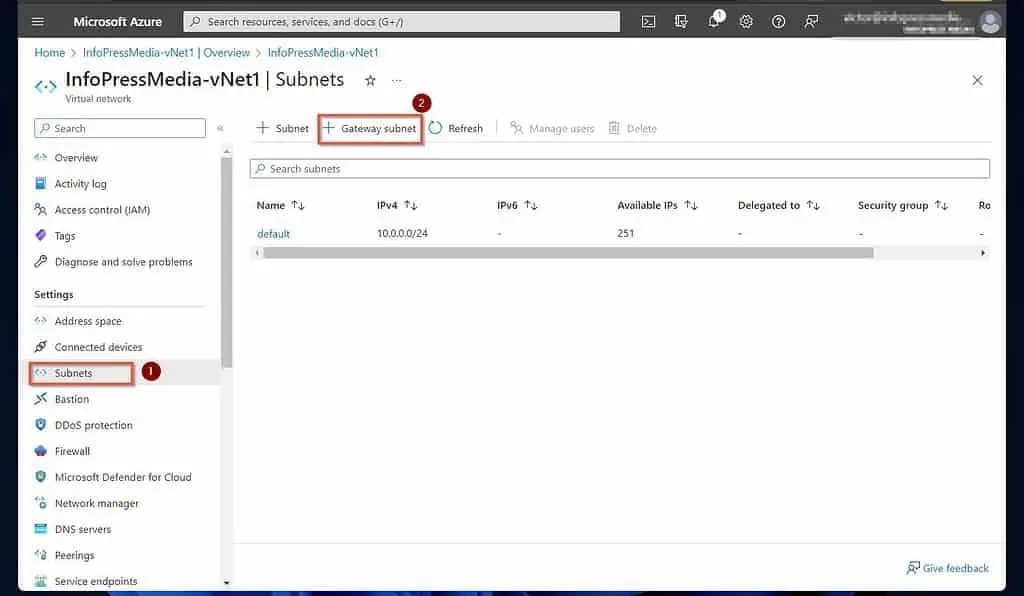The height and width of the screenshot is (596, 1024).
Task: Refresh the subnets list
Action: [457, 128]
